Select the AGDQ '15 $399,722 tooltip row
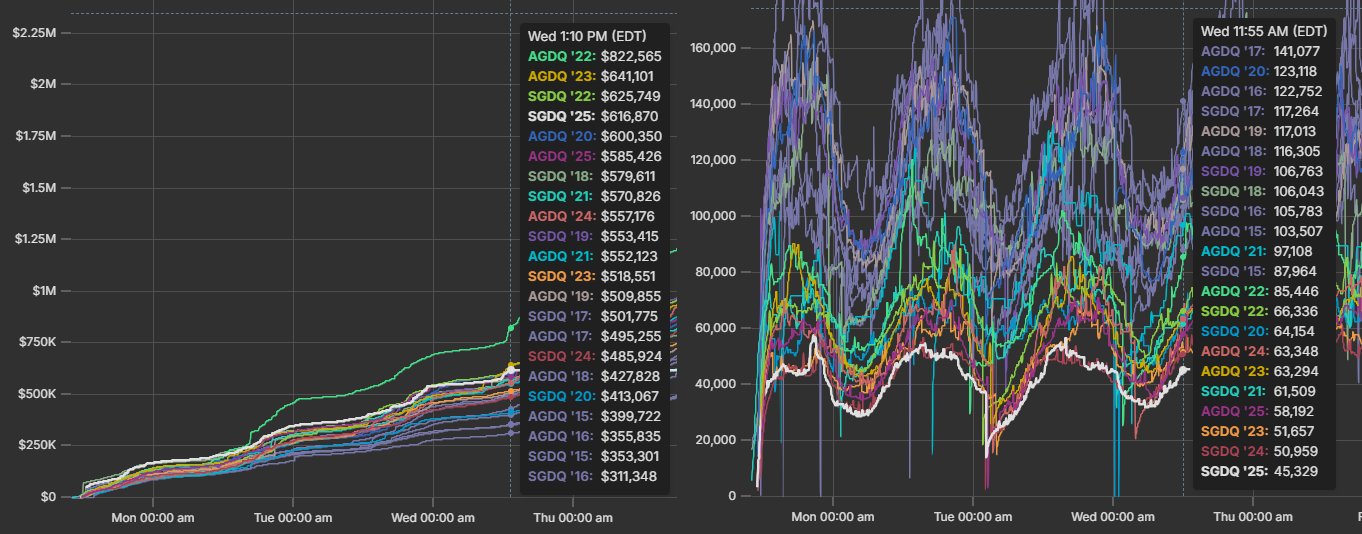 (594, 416)
